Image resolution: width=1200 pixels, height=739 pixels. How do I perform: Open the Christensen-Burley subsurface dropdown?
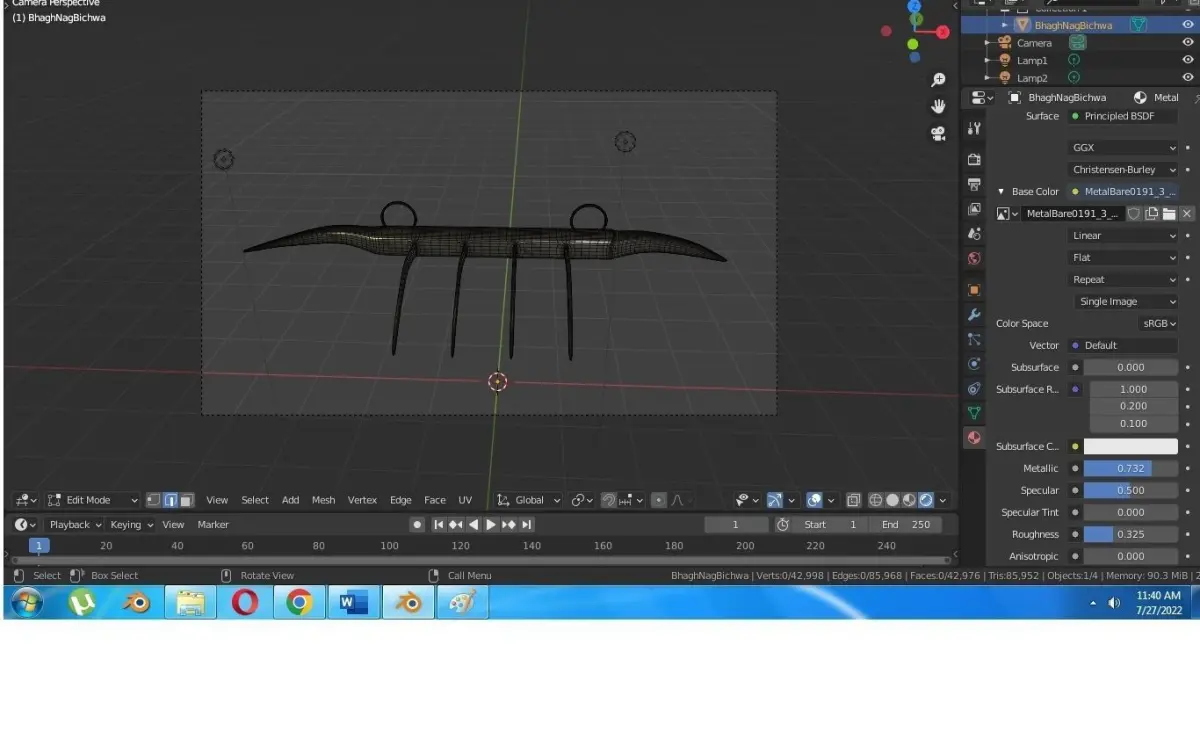coord(1123,170)
